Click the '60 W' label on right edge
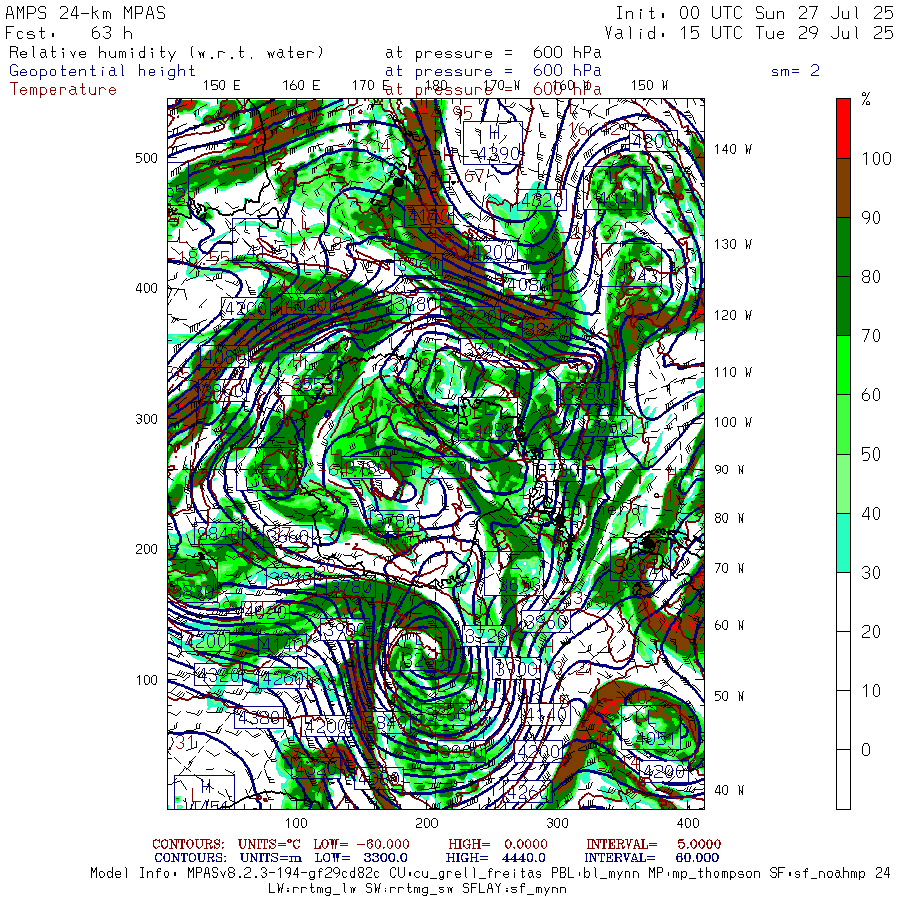900x900 pixels. click(728, 625)
